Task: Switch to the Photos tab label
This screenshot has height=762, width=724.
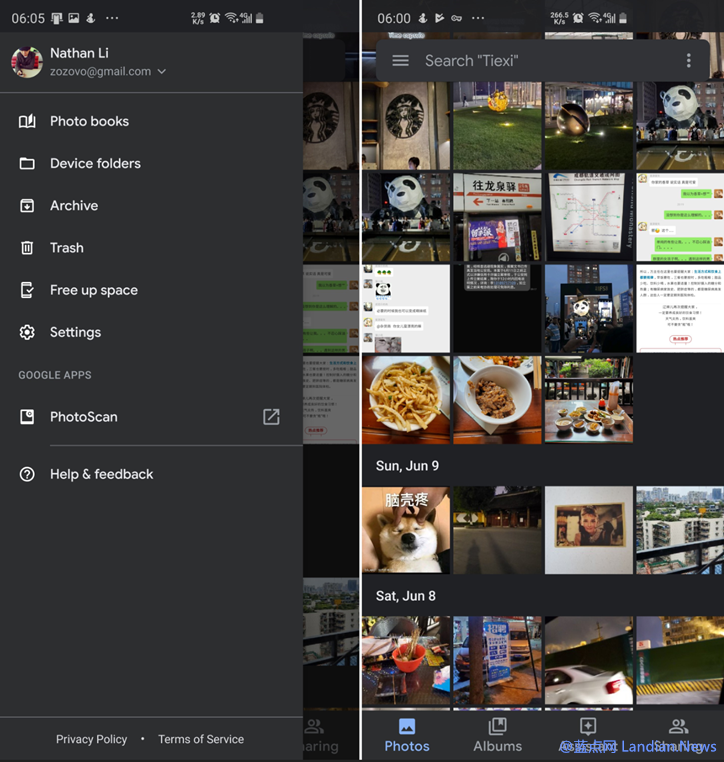Action: [x=407, y=746]
